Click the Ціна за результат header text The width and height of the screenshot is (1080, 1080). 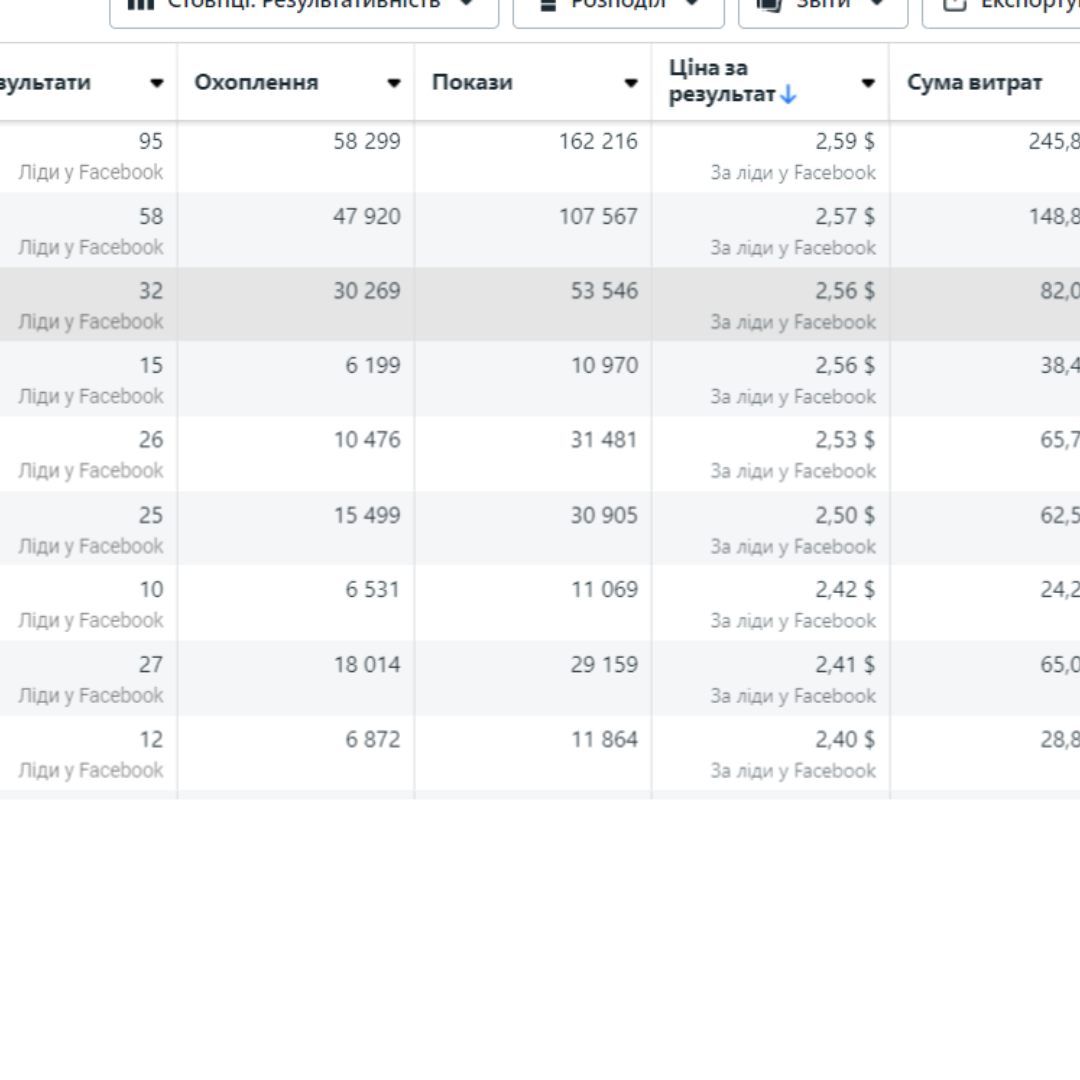click(x=722, y=81)
